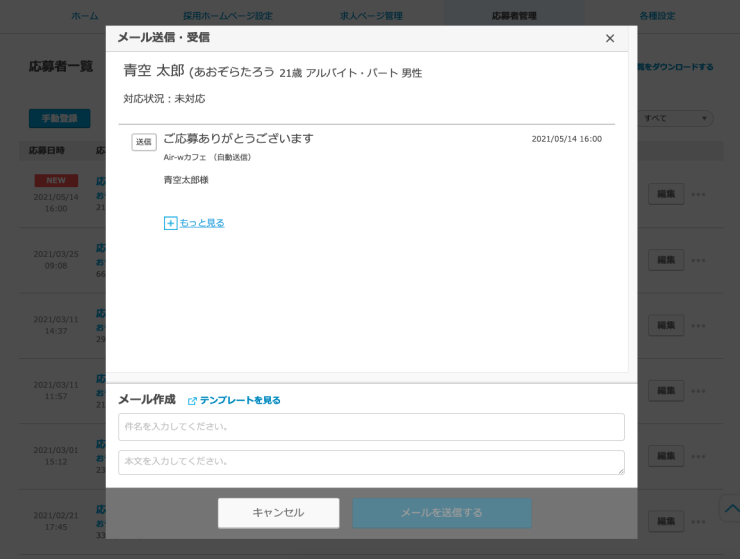Click the 対応状況：未対応 status text
Image resolution: width=740 pixels, height=559 pixels.
(164, 99)
